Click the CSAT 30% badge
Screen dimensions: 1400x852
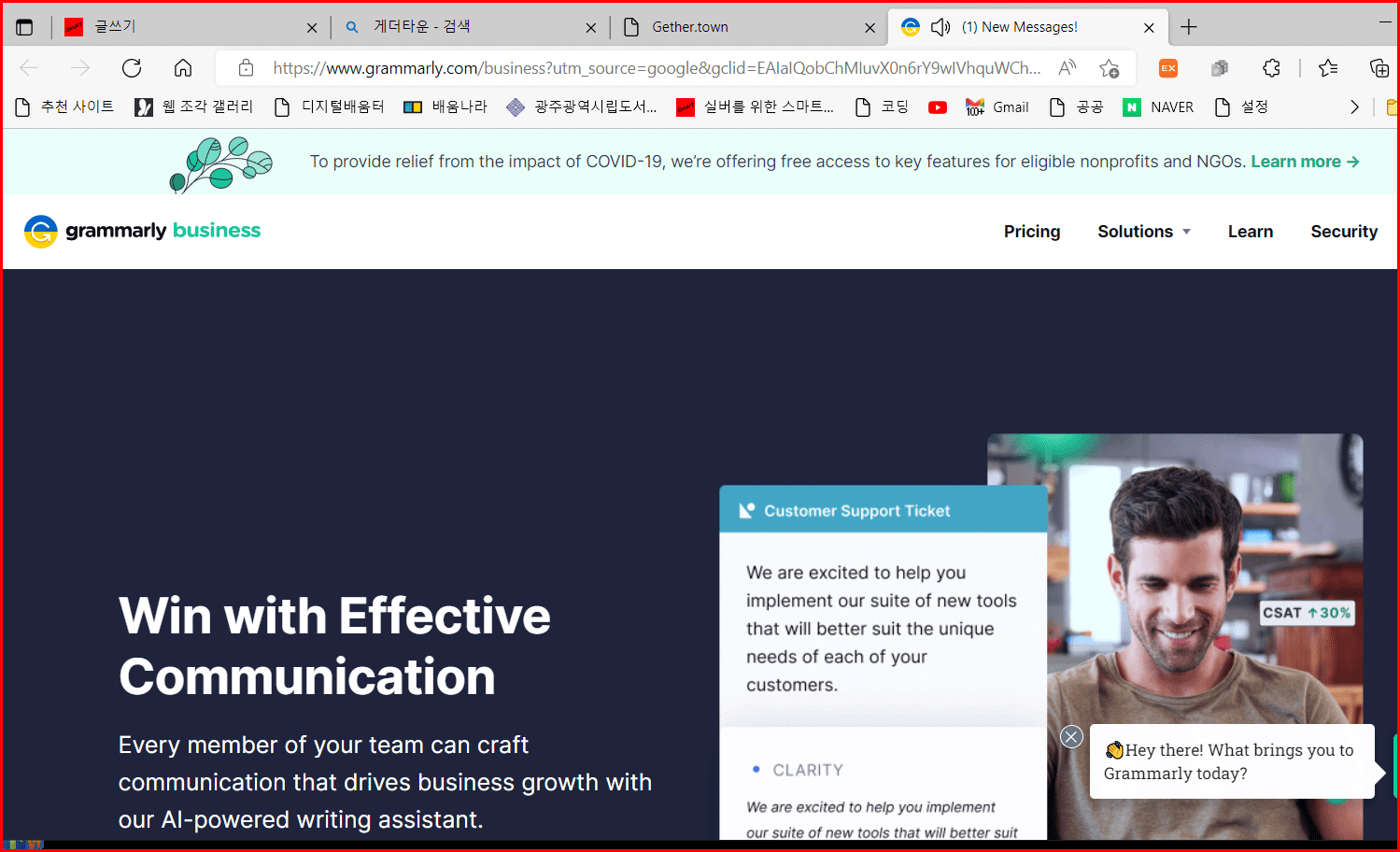(x=1307, y=613)
